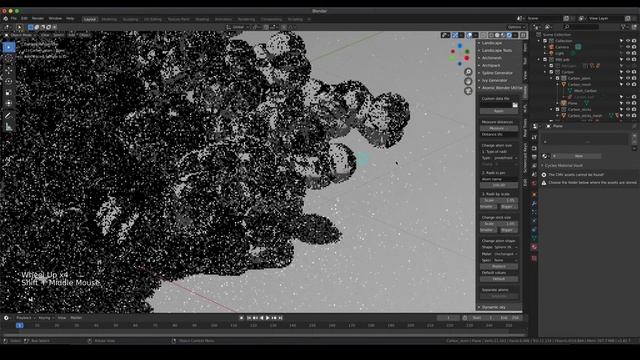Toggle eye visibility for Camera in outliner

[628, 47]
